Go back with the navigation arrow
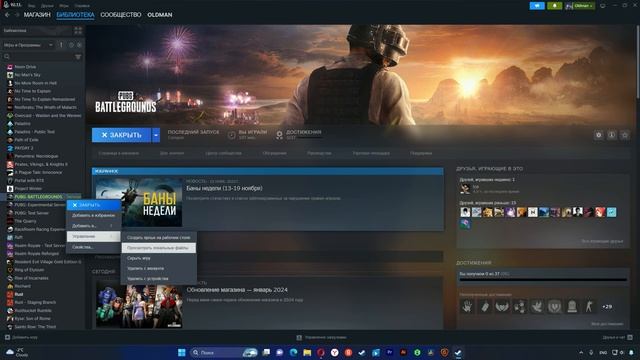The height and width of the screenshot is (360, 640). 7,15
